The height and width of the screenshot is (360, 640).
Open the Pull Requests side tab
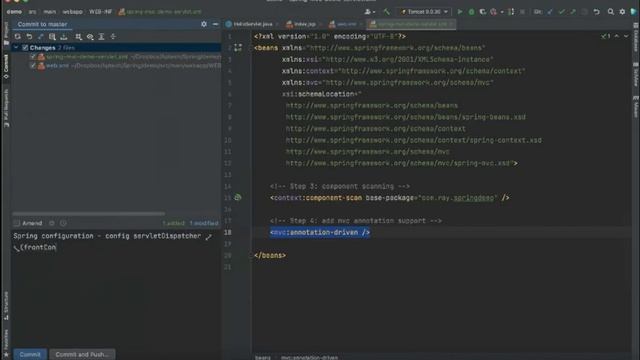click(6, 108)
